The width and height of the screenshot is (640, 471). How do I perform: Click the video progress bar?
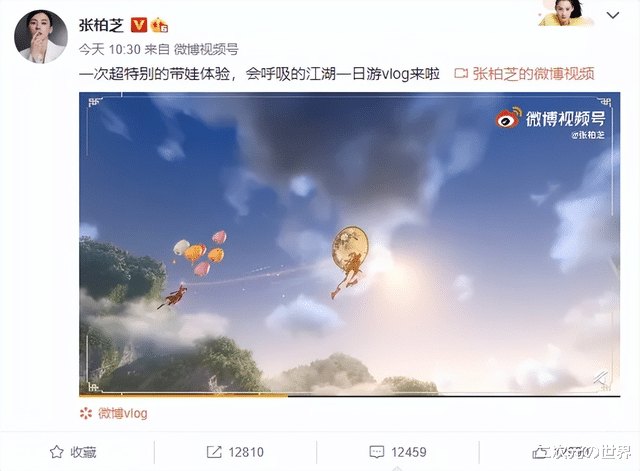[x=349, y=395]
